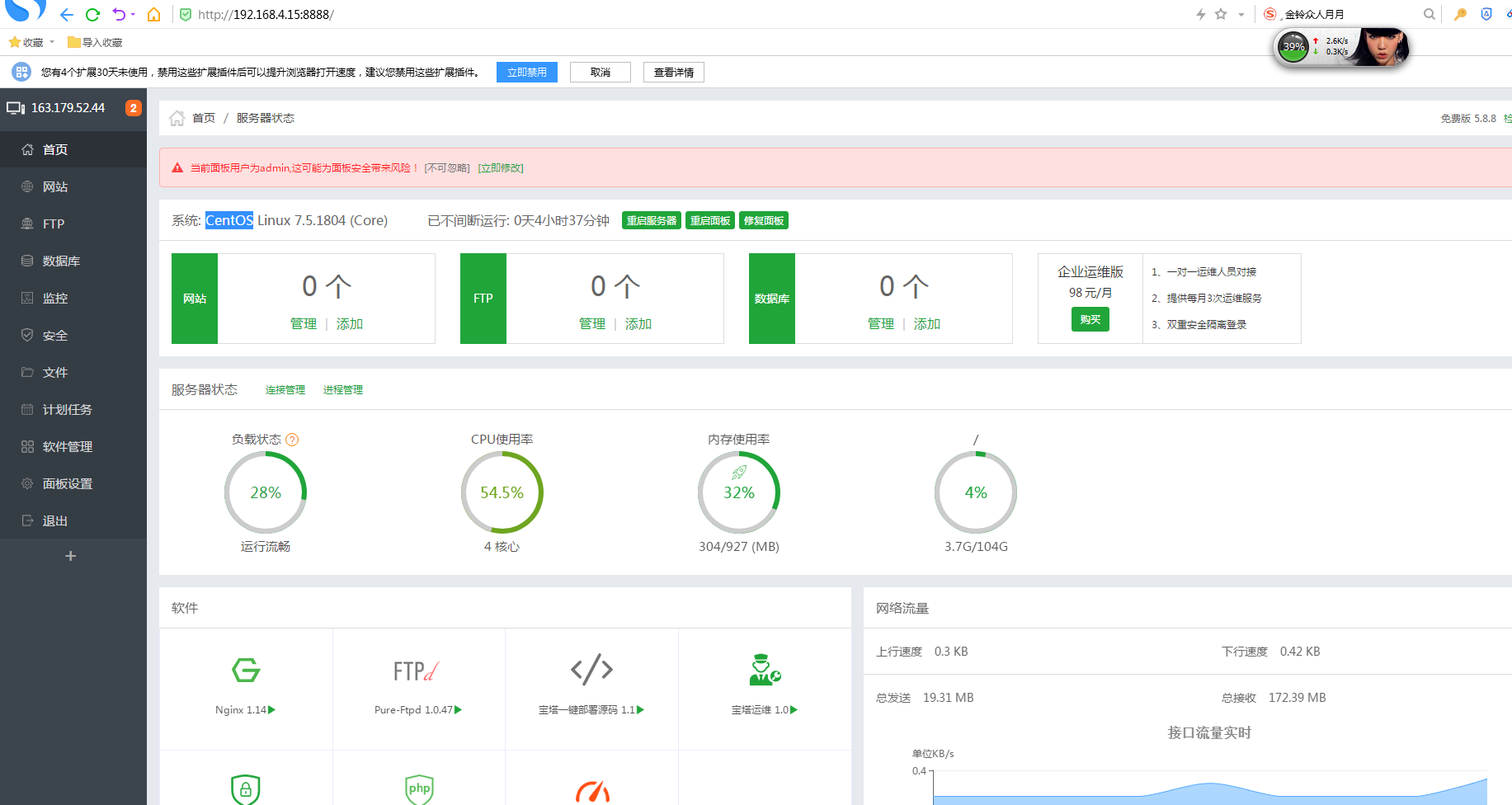Open 安全 in the left sidebar

(73, 335)
